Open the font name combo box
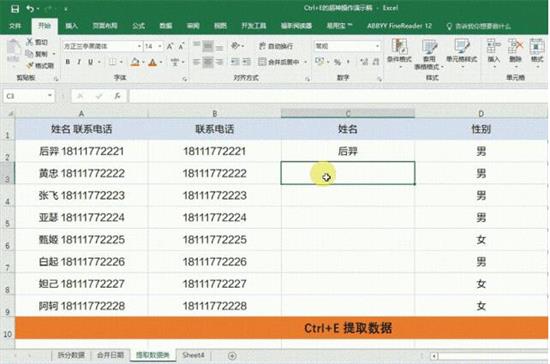 [x=102, y=46]
